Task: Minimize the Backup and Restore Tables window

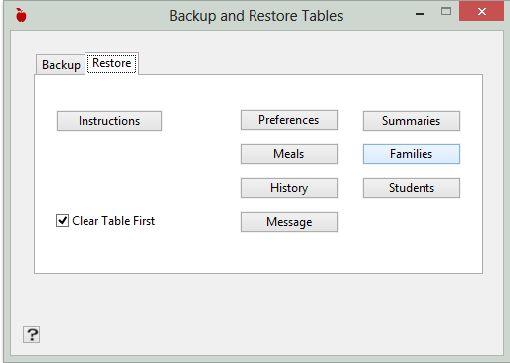Action: tap(420, 14)
